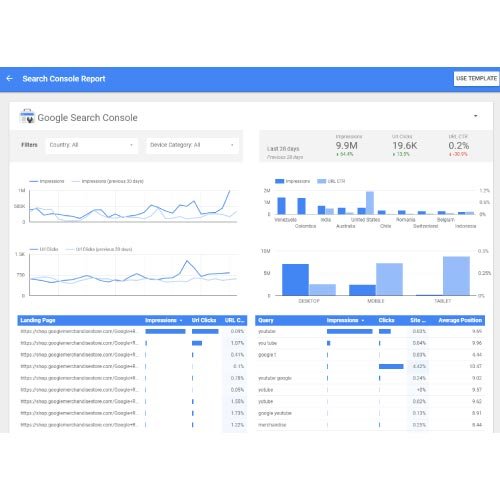500x500 pixels.
Task: Click the Search Console Report title
Action: (x=64, y=79)
